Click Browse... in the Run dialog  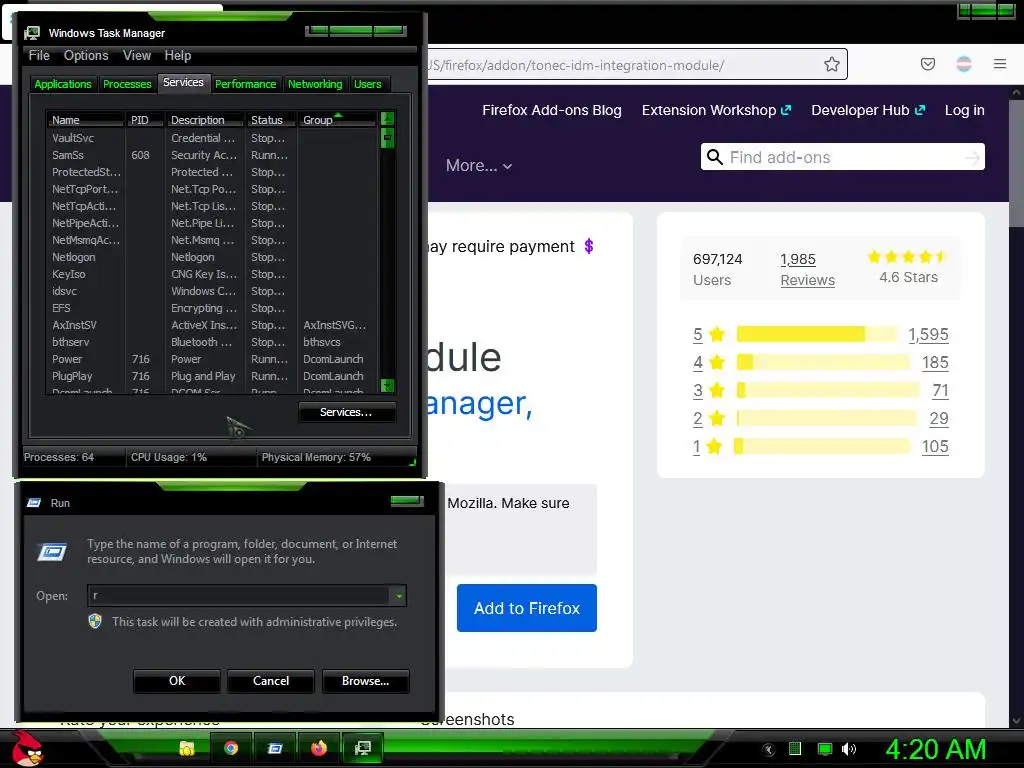coord(366,681)
